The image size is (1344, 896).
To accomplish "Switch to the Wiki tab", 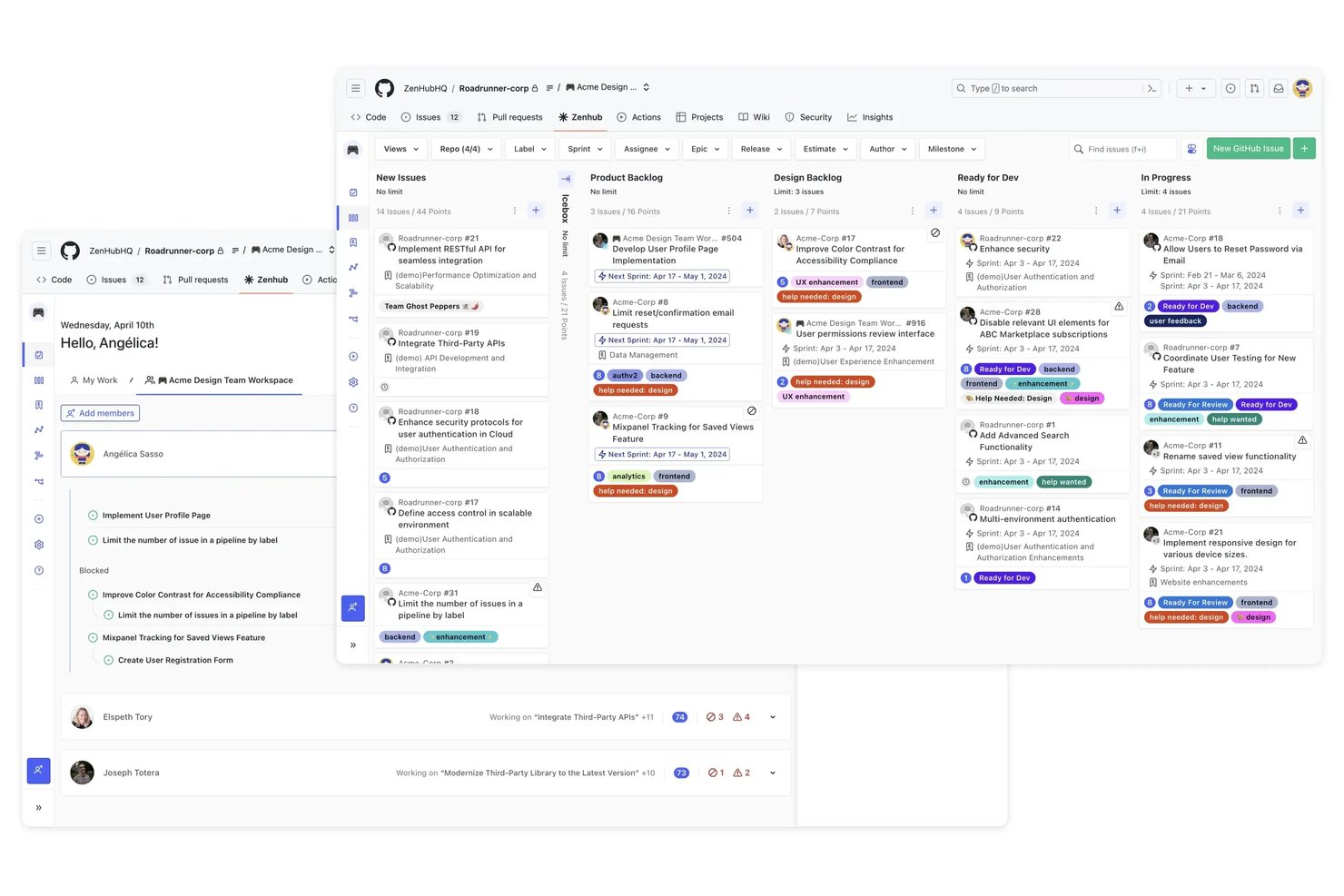I will [x=755, y=117].
